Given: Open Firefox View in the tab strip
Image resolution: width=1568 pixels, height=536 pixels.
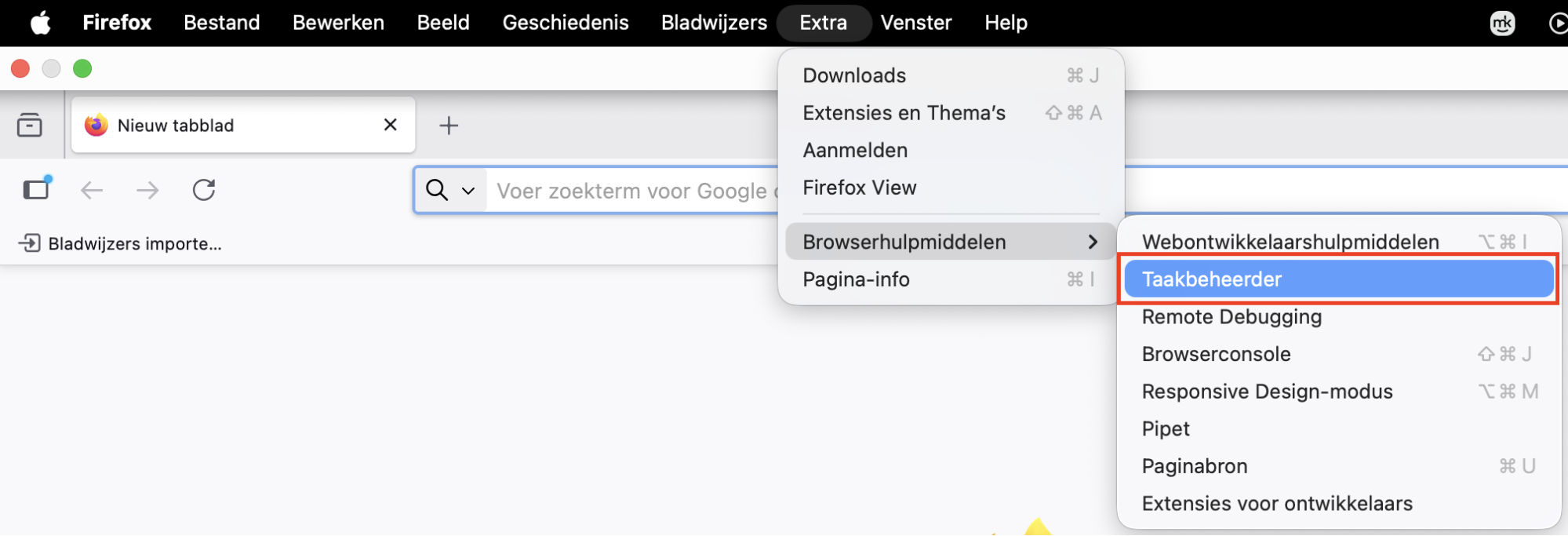Looking at the screenshot, I should 30,125.
